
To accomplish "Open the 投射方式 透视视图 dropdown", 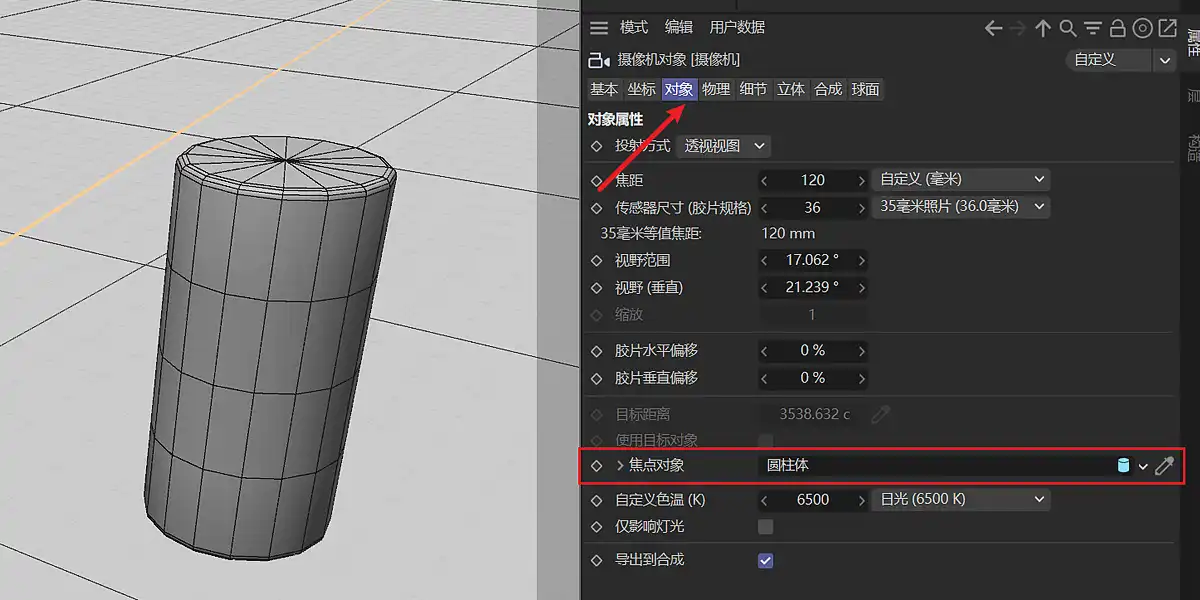I will point(723,146).
